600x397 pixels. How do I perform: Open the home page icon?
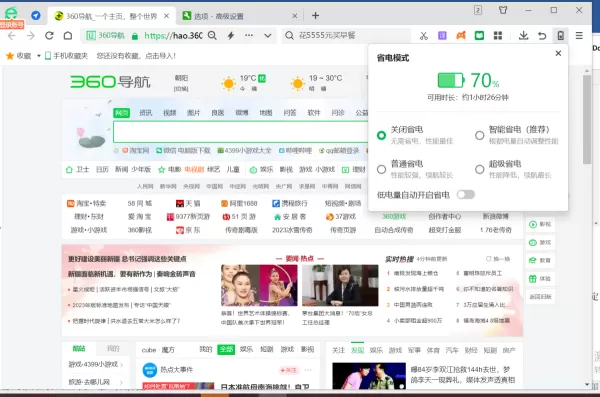68,36
